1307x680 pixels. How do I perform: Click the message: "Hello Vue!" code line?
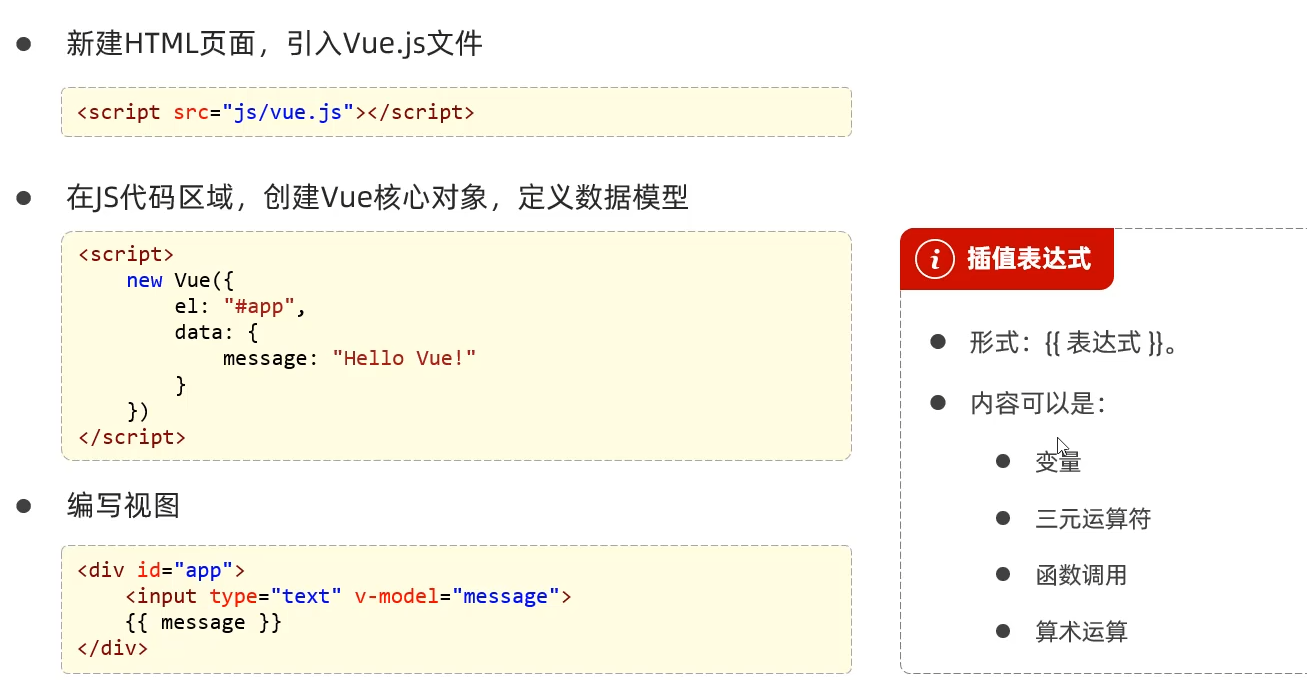coord(350,358)
